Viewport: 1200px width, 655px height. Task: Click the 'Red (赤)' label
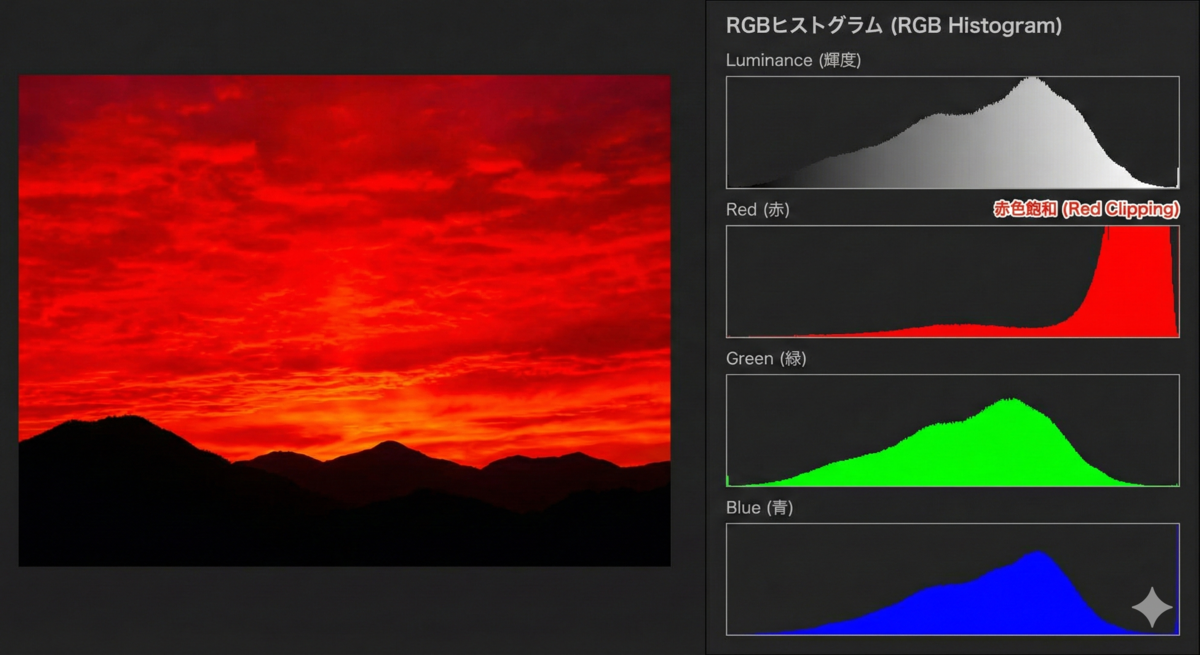click(x=758, y=210)
